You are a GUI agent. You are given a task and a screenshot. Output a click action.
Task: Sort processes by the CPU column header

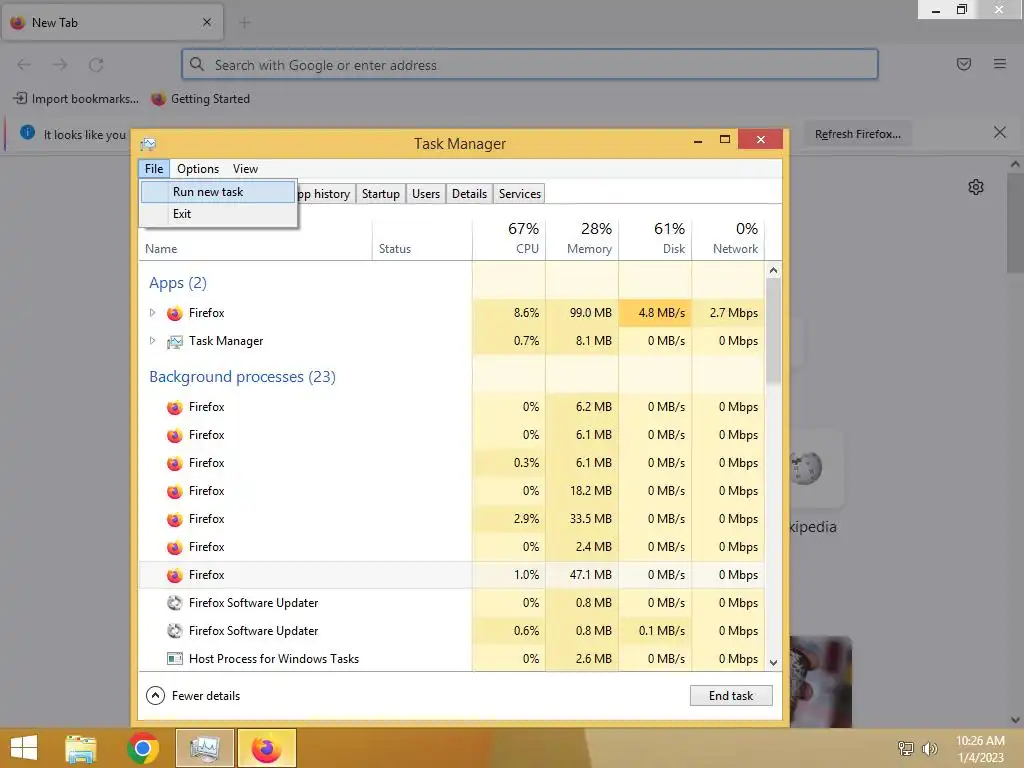click(509, 238)
